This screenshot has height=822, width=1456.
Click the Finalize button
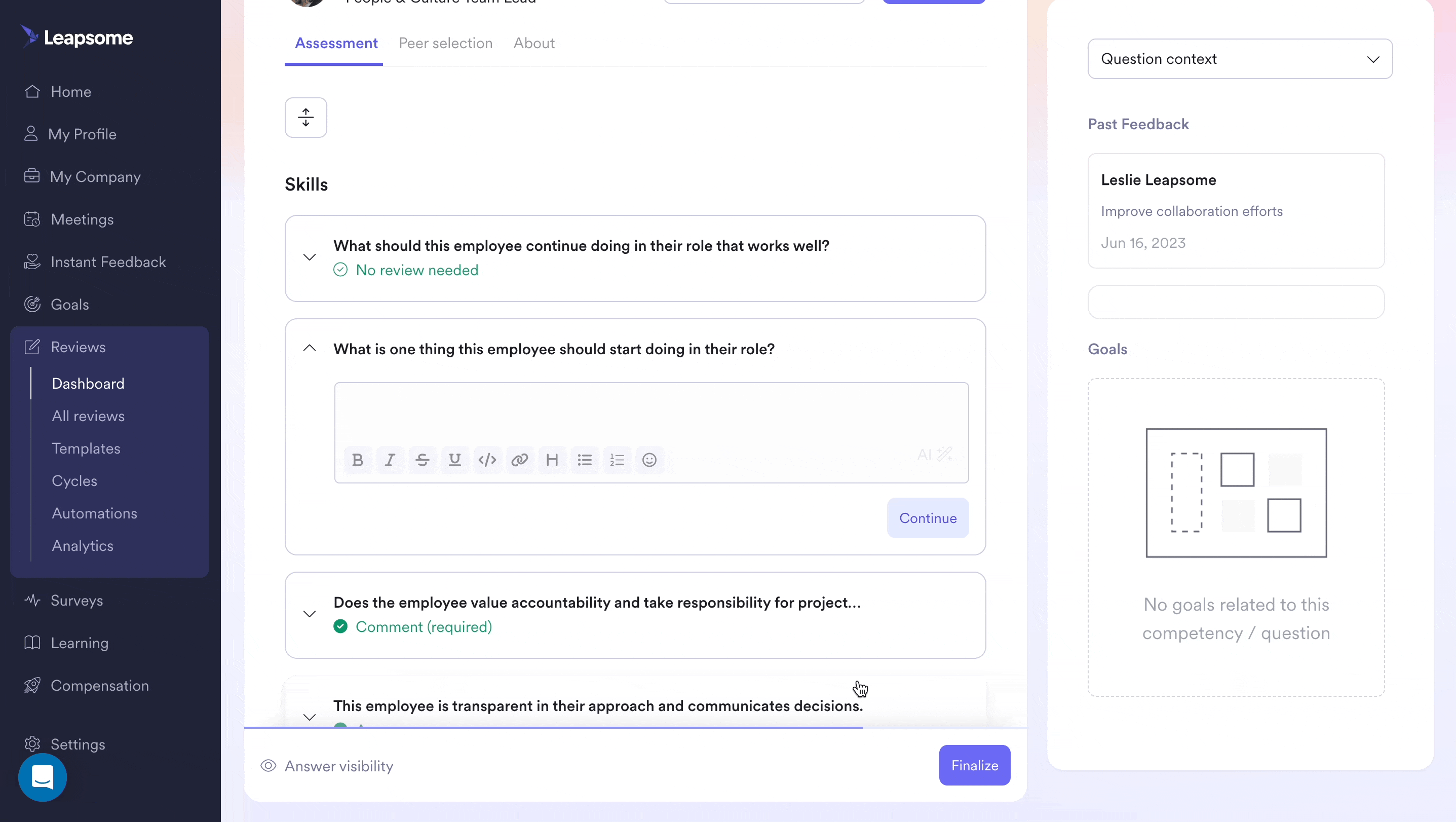(974, 765)
